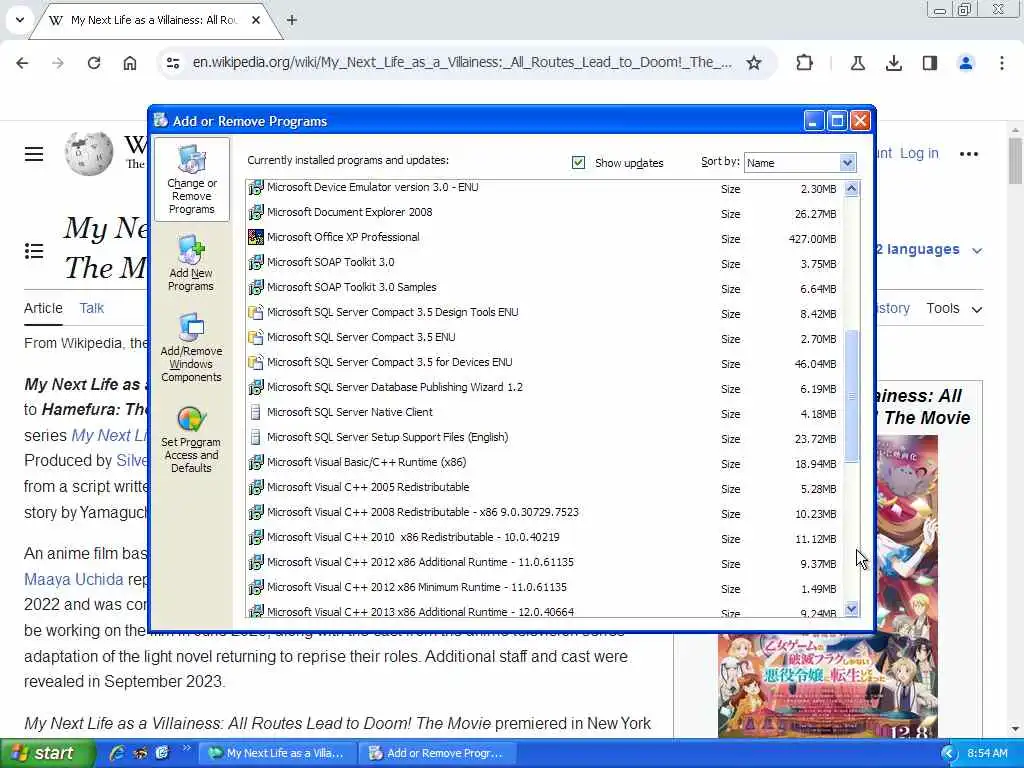Viewport: 1024px width, 768px height.
Task: Open Chrome profile avatar icon
Action: [x=966, y=63]
